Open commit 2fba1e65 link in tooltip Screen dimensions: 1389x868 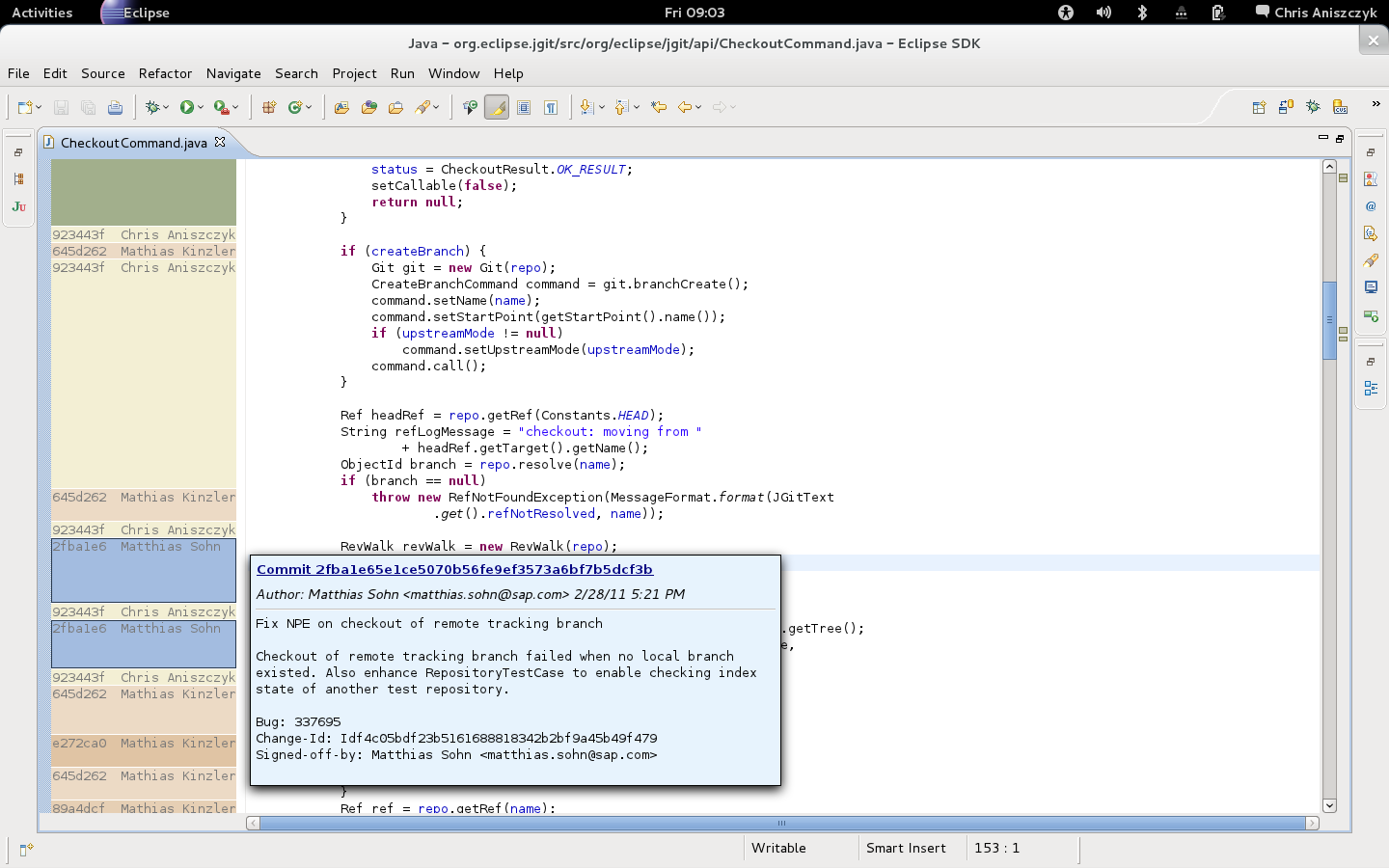point(454,569)
